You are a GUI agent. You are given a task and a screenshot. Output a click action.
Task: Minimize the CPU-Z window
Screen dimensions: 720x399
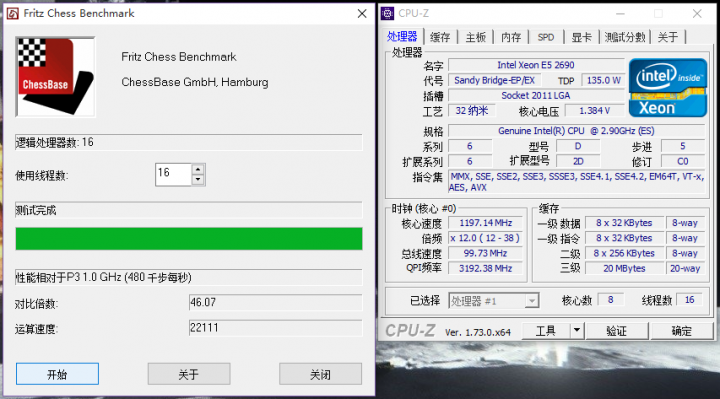[x=620, y=14]
